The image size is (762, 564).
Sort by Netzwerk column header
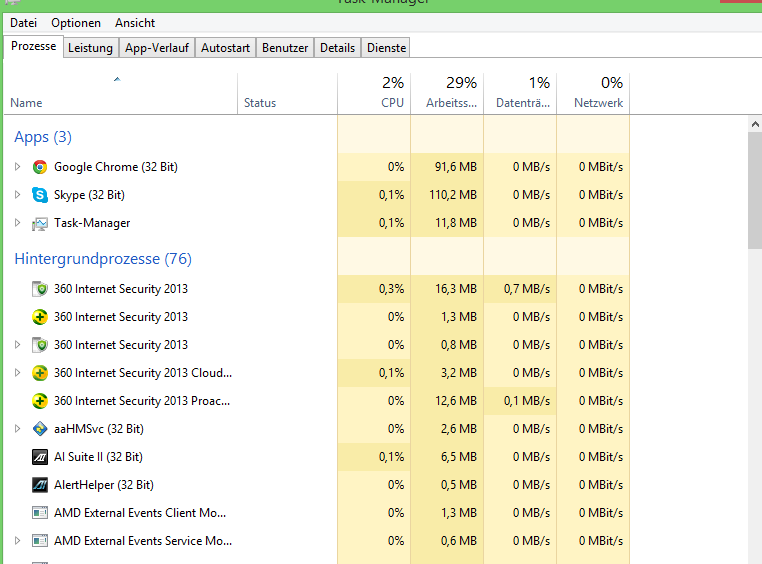593,94
